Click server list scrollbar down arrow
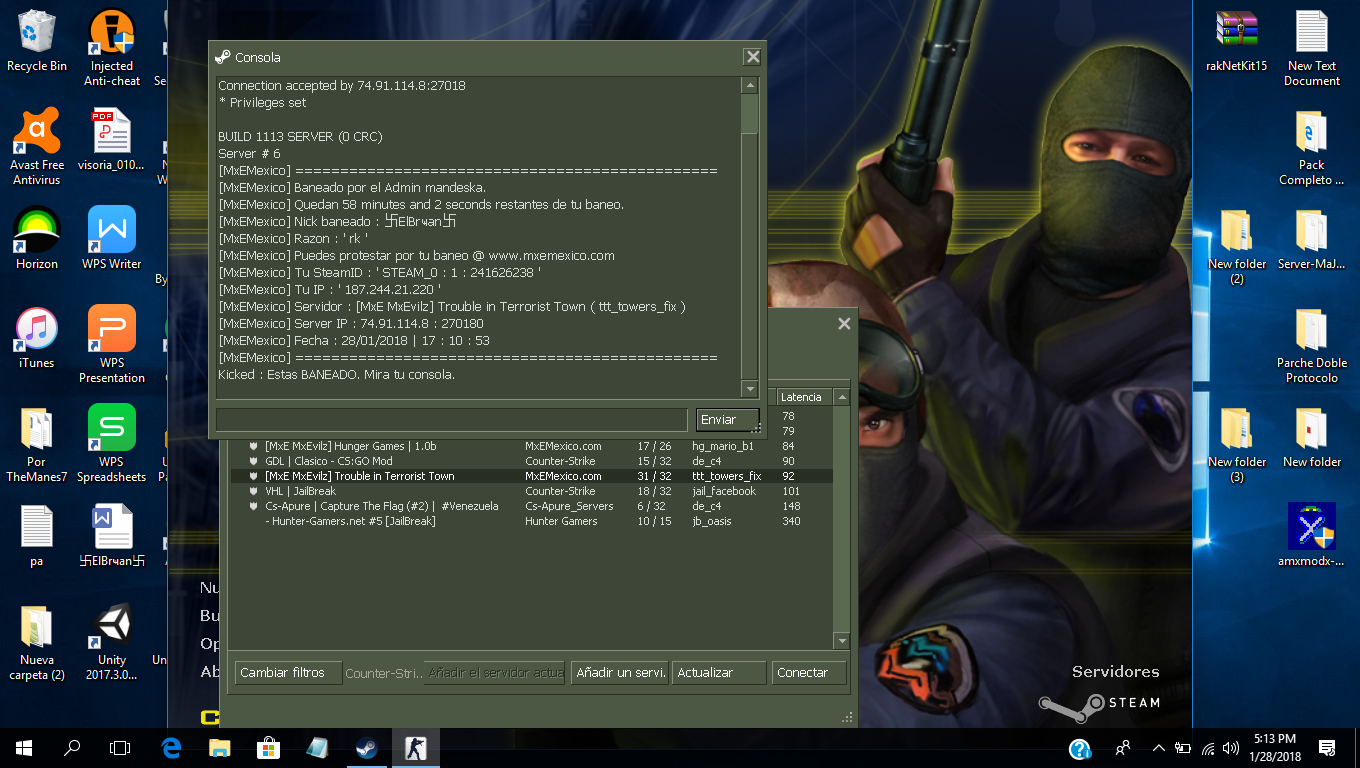This screenshot has height=768, width=1360. tap(841, 640)
